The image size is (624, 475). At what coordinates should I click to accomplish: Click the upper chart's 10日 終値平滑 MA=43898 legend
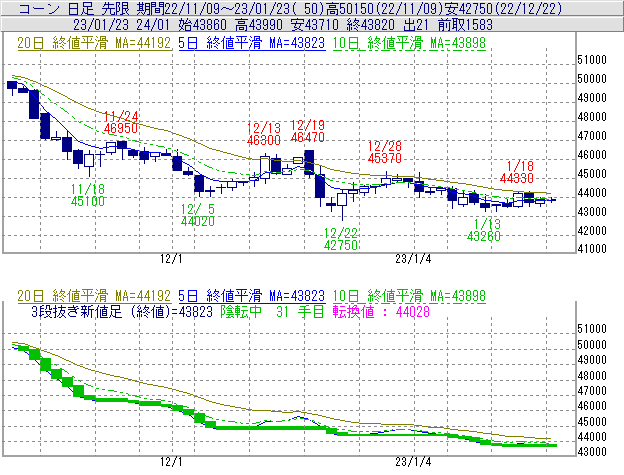409,43
